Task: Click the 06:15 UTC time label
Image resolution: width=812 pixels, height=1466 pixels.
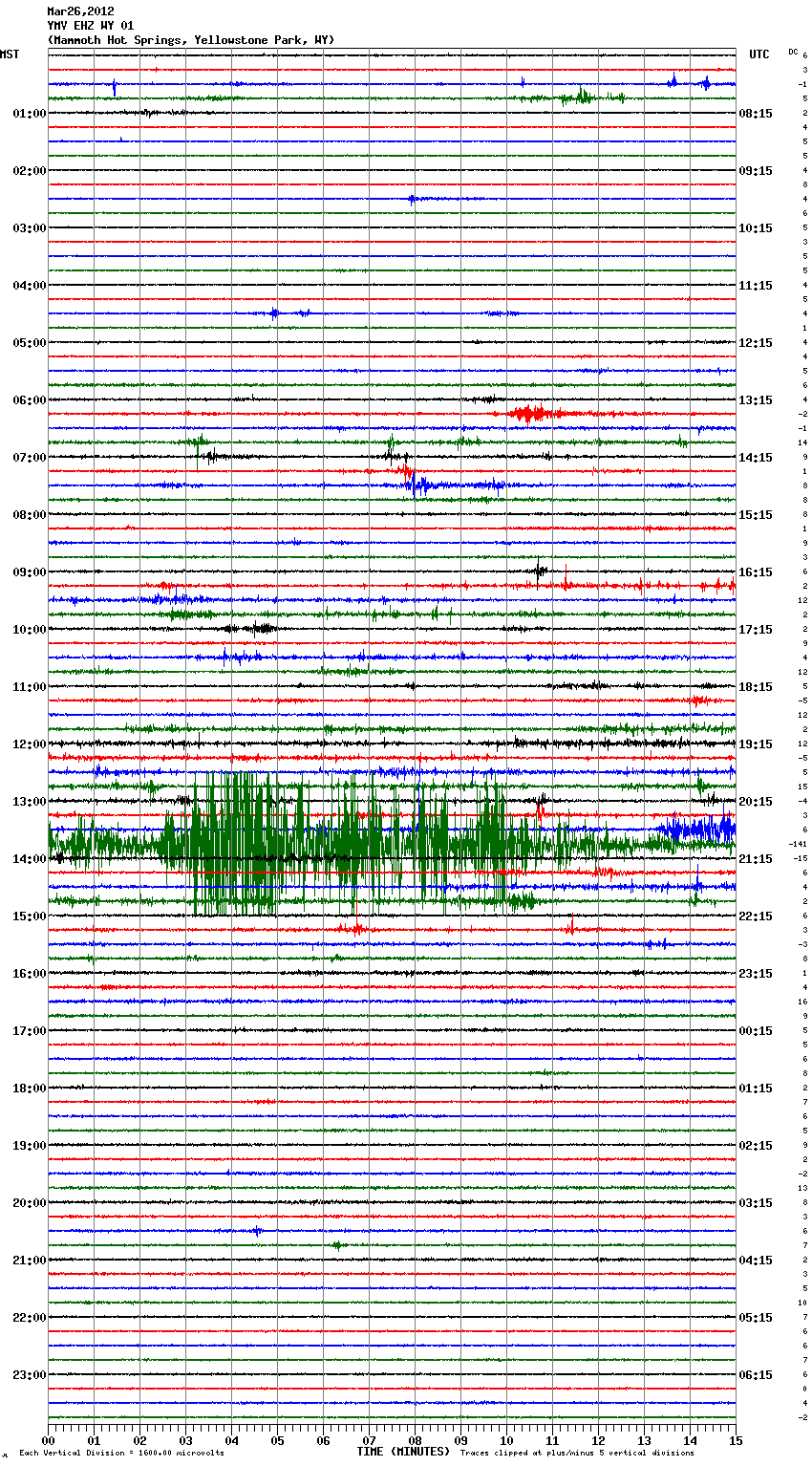Action: [756, 1375]
